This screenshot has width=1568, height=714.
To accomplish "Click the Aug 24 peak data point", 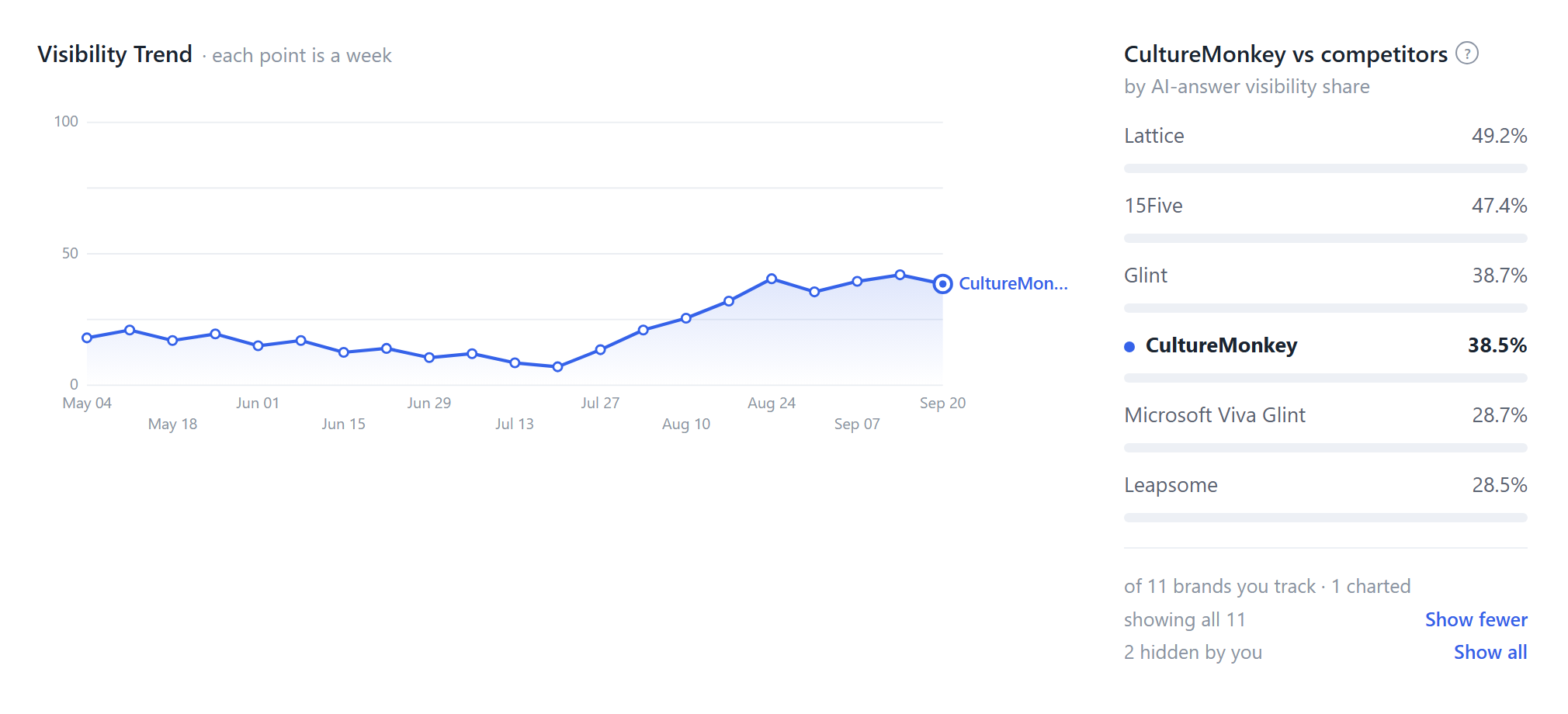I will click(x=772, y=279).
